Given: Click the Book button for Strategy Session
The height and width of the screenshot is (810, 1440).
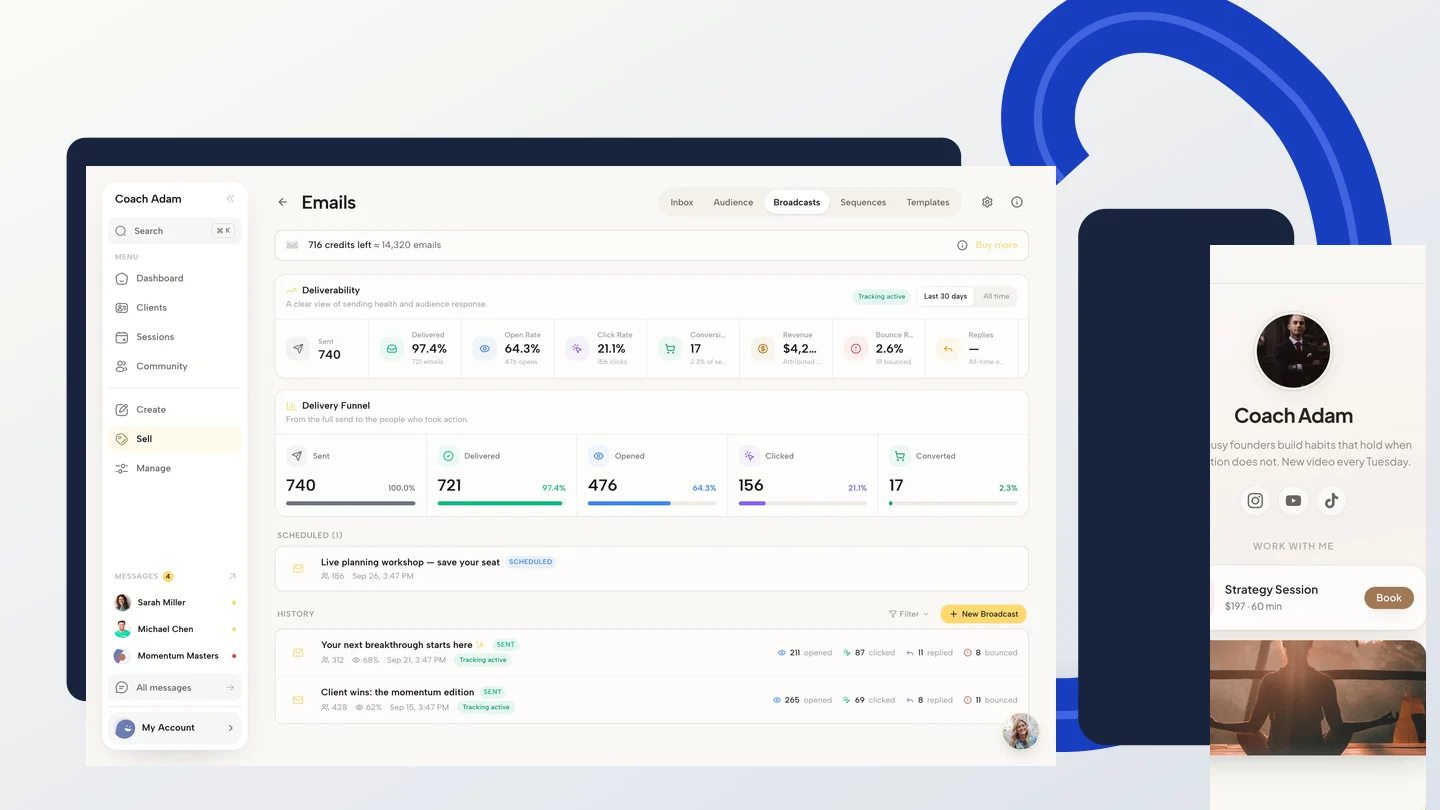Looking at the screenshot, I should click(x=1389, y=598).
